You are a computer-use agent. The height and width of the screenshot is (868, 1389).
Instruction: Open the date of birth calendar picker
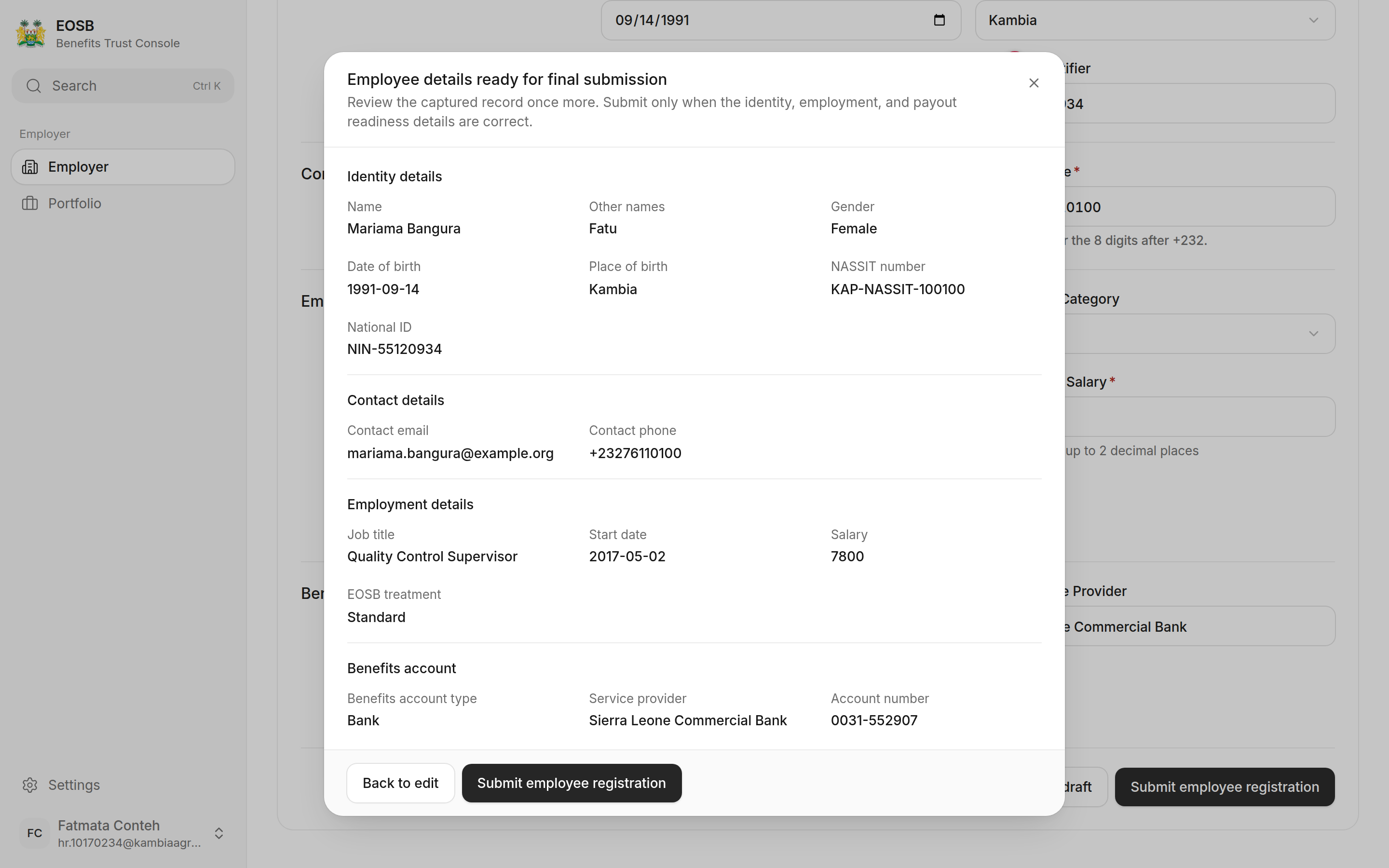pos(939,20)
